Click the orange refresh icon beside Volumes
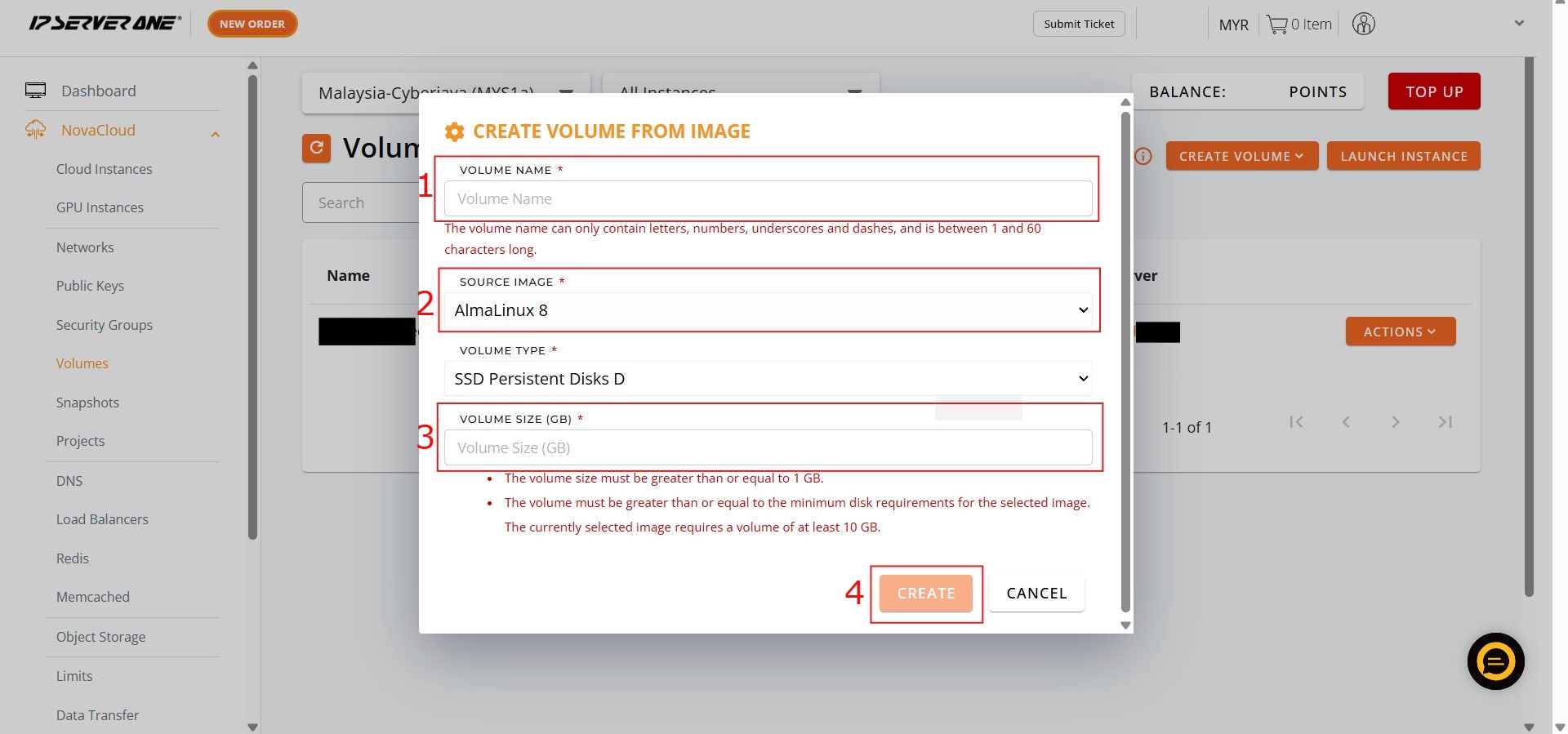The height and width of the screenshot is (734, 1568). (316, 148)
